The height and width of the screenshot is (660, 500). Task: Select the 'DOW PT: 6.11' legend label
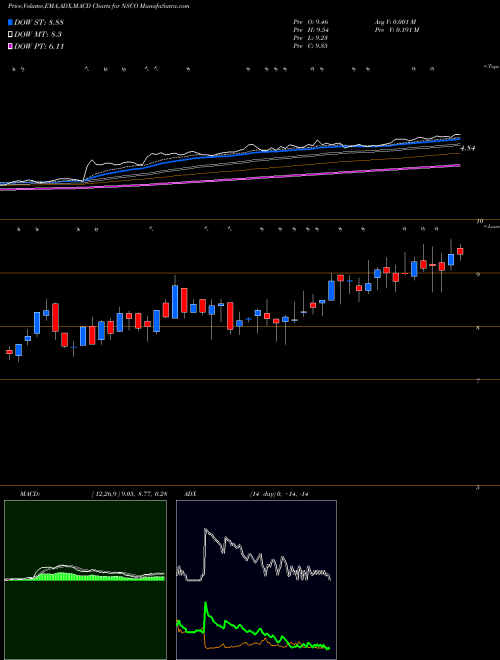[39, 46]
